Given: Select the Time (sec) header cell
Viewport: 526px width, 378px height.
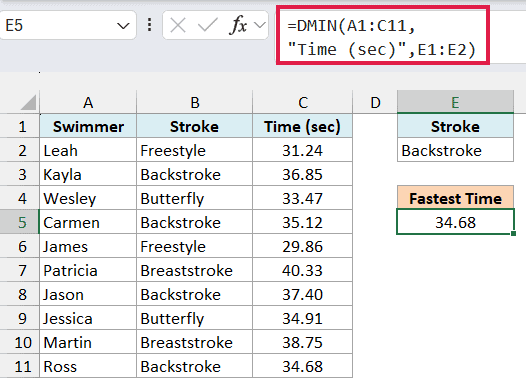Looking at the screenshot, I should 303,126.
